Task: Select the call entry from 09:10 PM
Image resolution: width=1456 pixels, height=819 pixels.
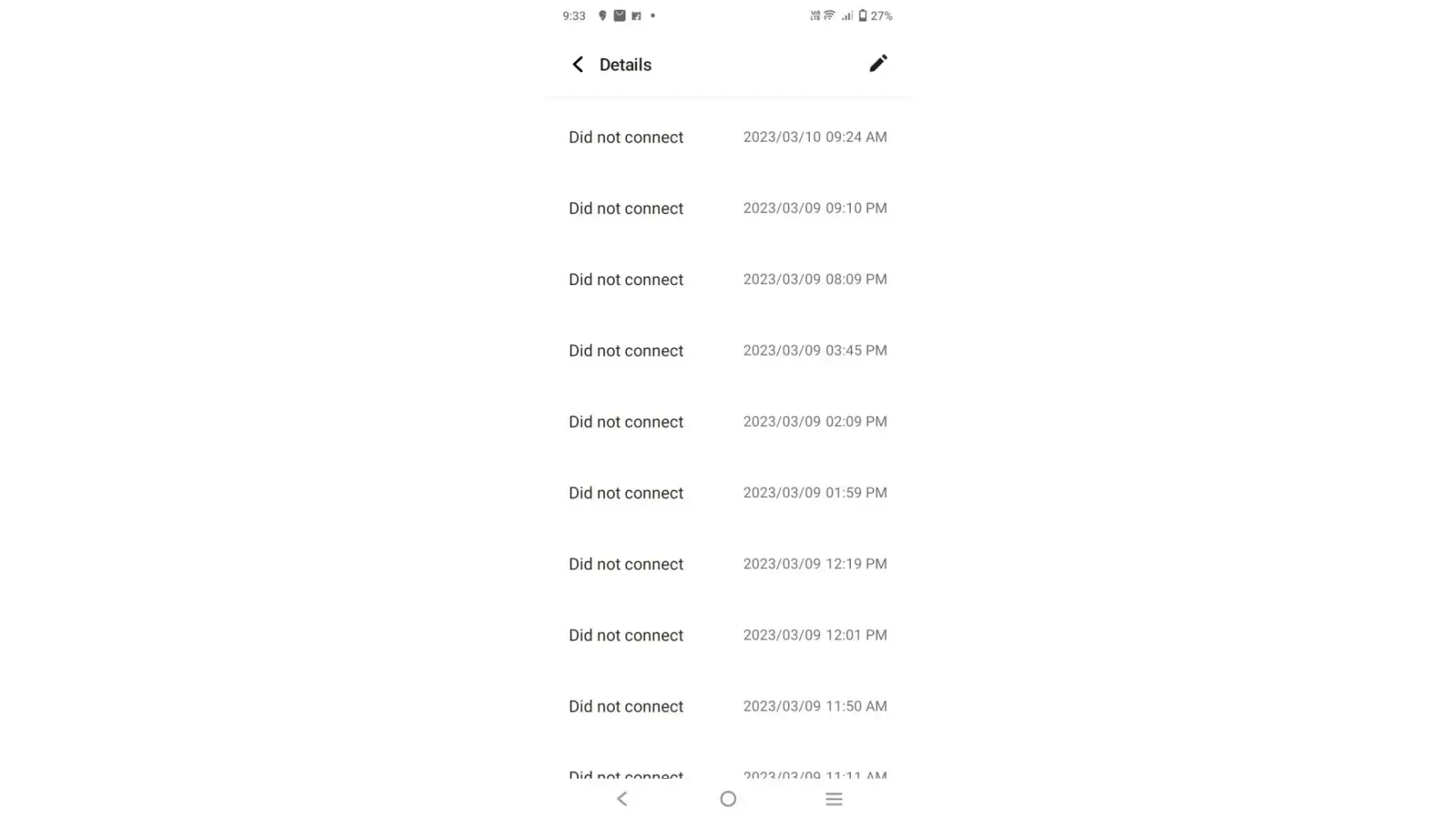Action: coord(727,208)
